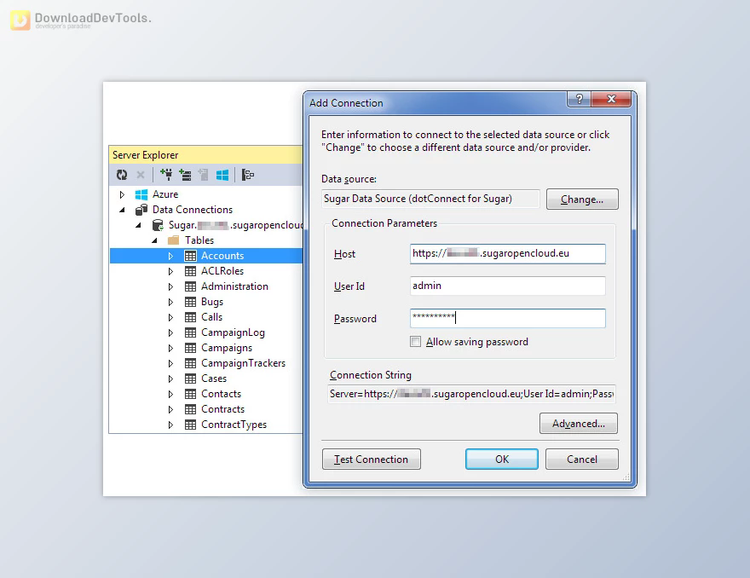Click the Bugs table grid icon
Viewport: 750px width, 578px height.
pyautogui.click(x=190, y=302)
